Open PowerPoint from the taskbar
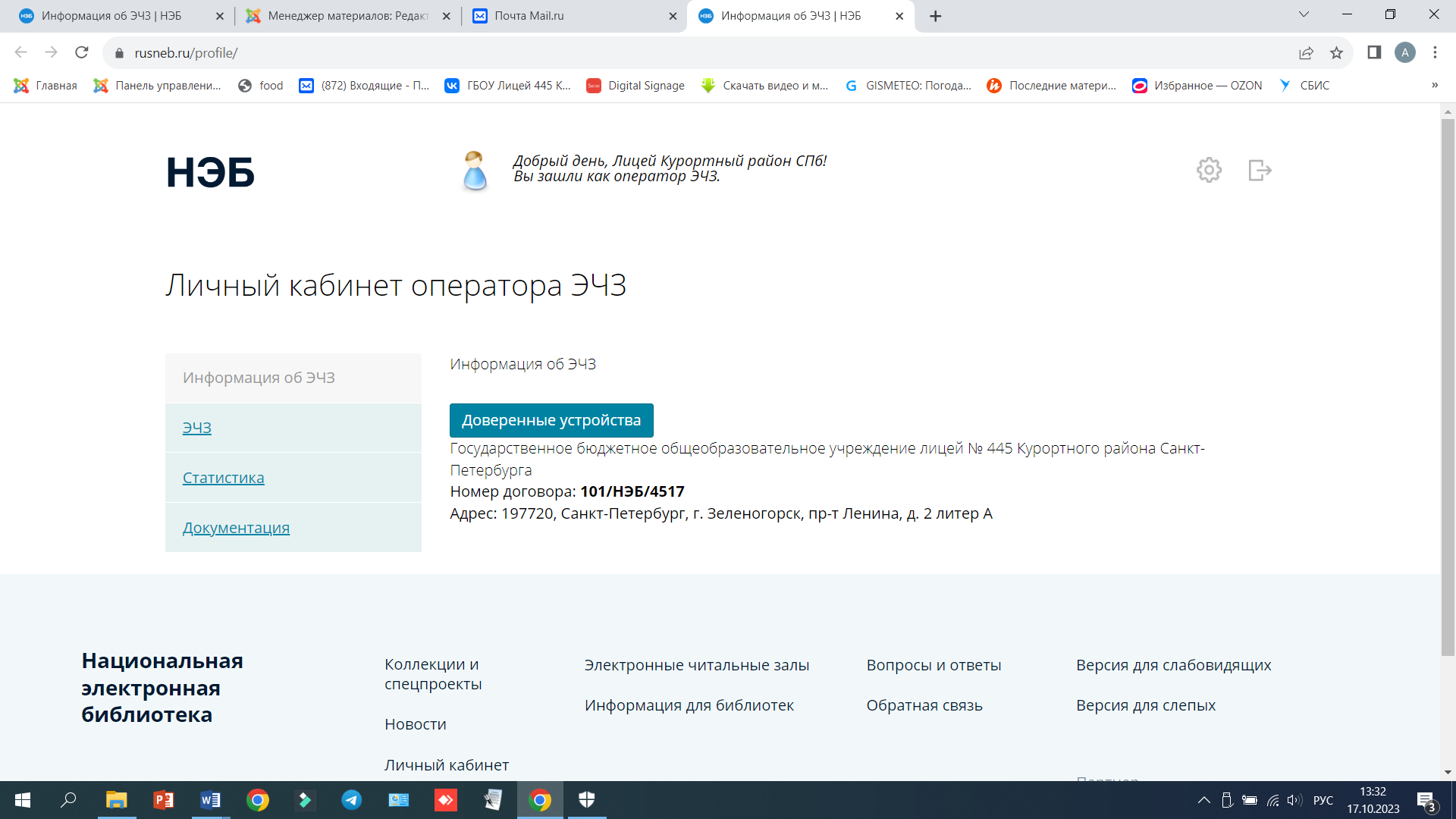 tap(163, 800)
